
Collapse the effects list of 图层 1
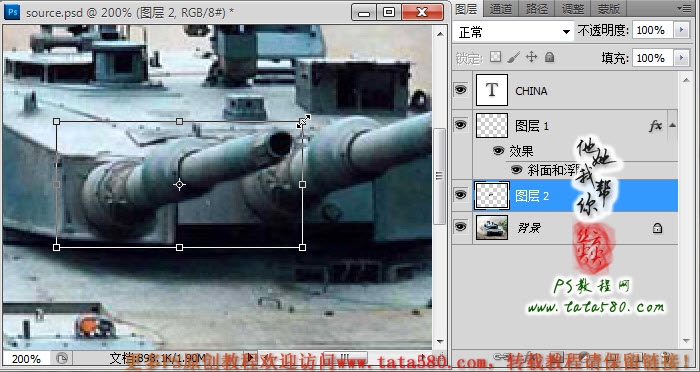[672, 125]
